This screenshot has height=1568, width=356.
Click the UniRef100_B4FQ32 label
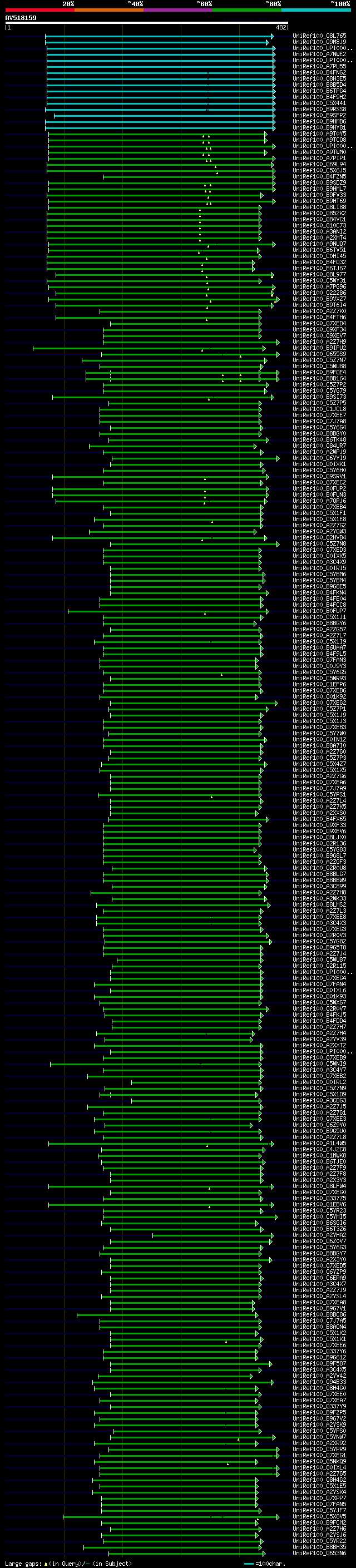(319, 263)
